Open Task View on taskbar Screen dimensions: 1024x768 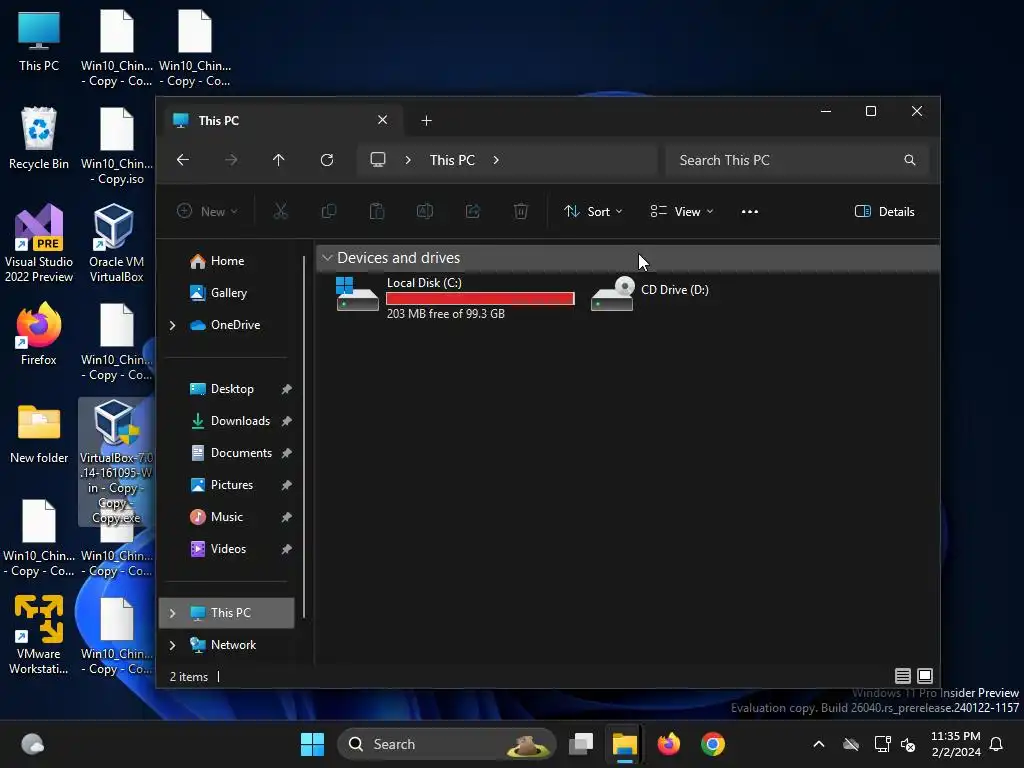click(x=581, y=744)
